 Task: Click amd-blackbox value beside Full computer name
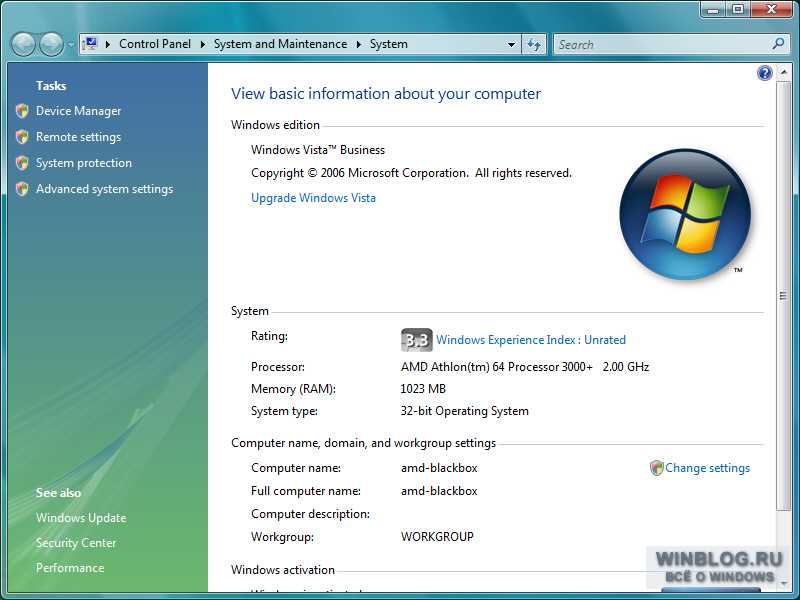pyautogui.click(x=439, y=491)
